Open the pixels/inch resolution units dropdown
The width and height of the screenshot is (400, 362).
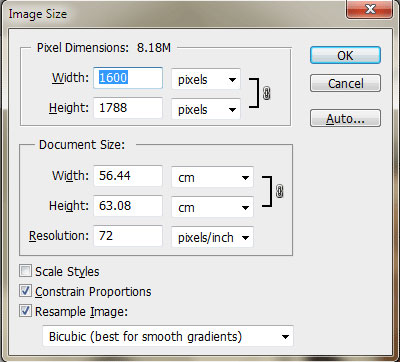(x=212, y=237)
